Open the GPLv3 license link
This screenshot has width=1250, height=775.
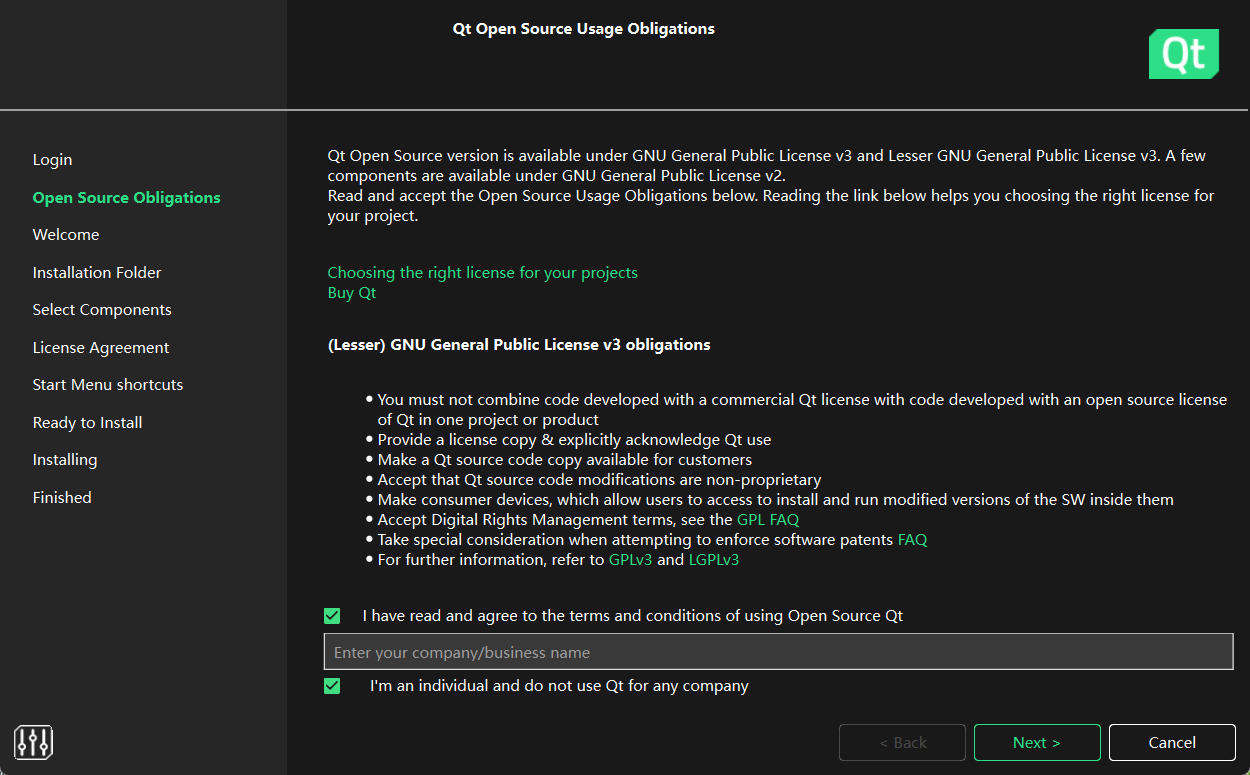630,559
